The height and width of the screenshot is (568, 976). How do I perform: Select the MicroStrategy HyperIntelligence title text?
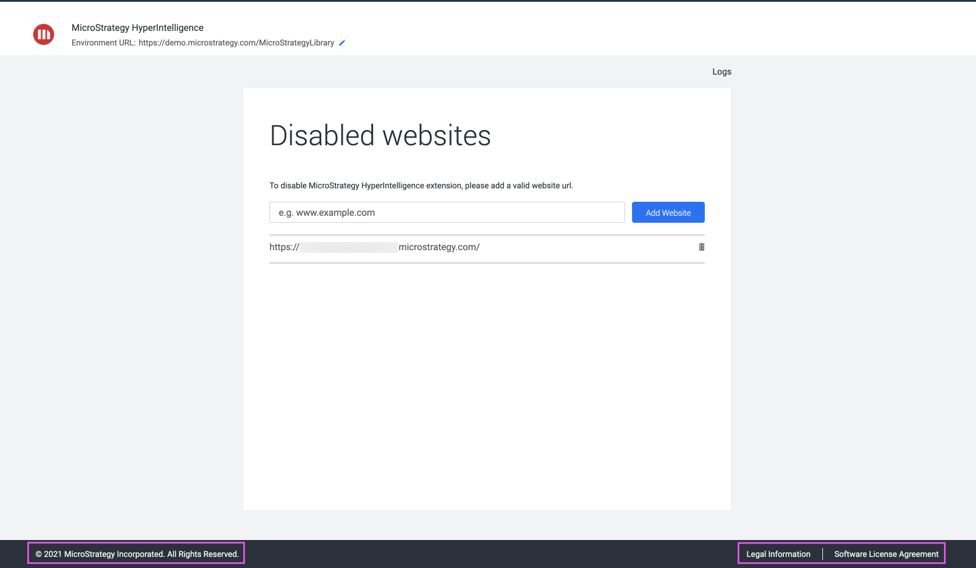[137, 28]
